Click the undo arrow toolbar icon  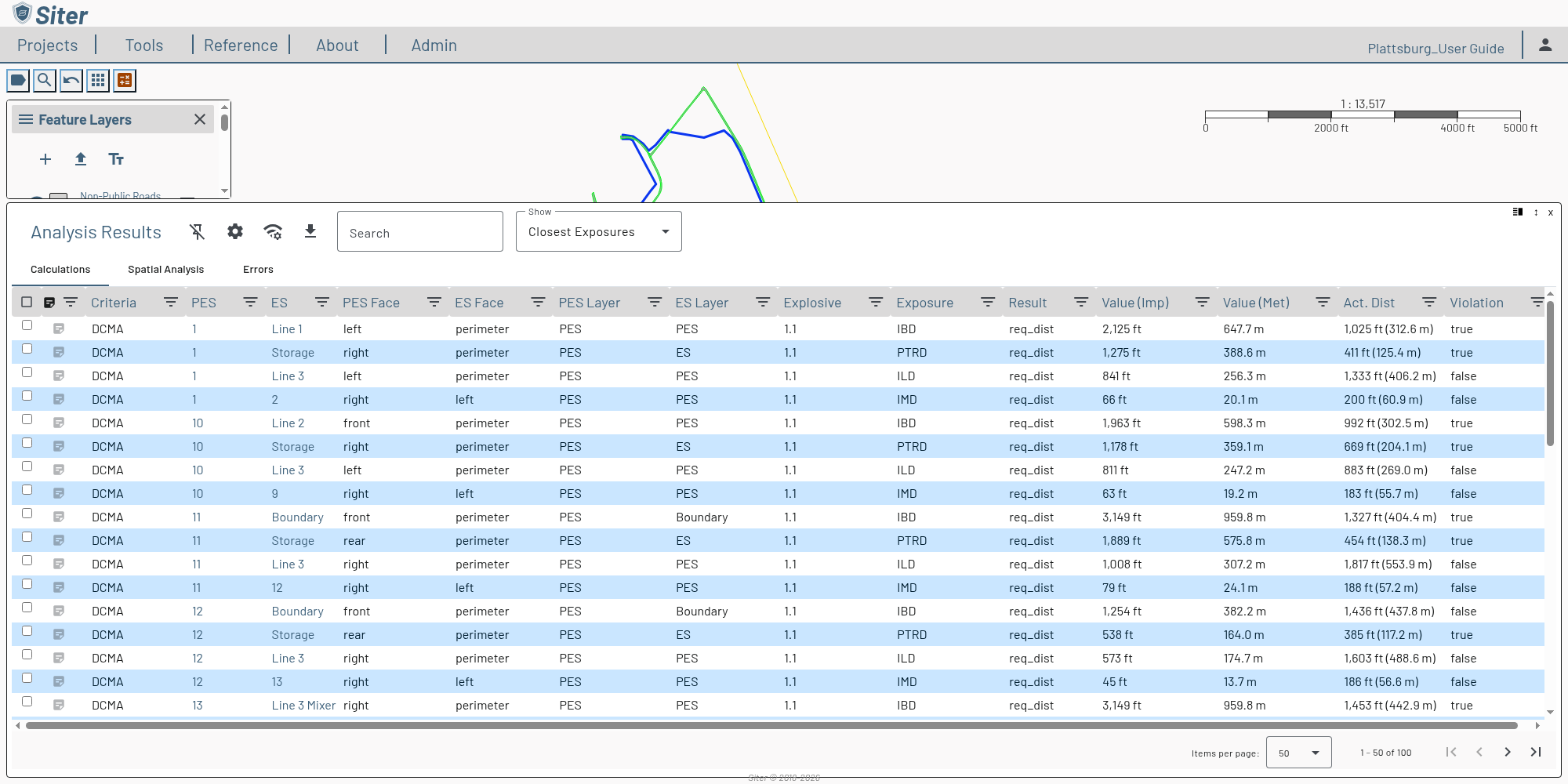[71, 80]
